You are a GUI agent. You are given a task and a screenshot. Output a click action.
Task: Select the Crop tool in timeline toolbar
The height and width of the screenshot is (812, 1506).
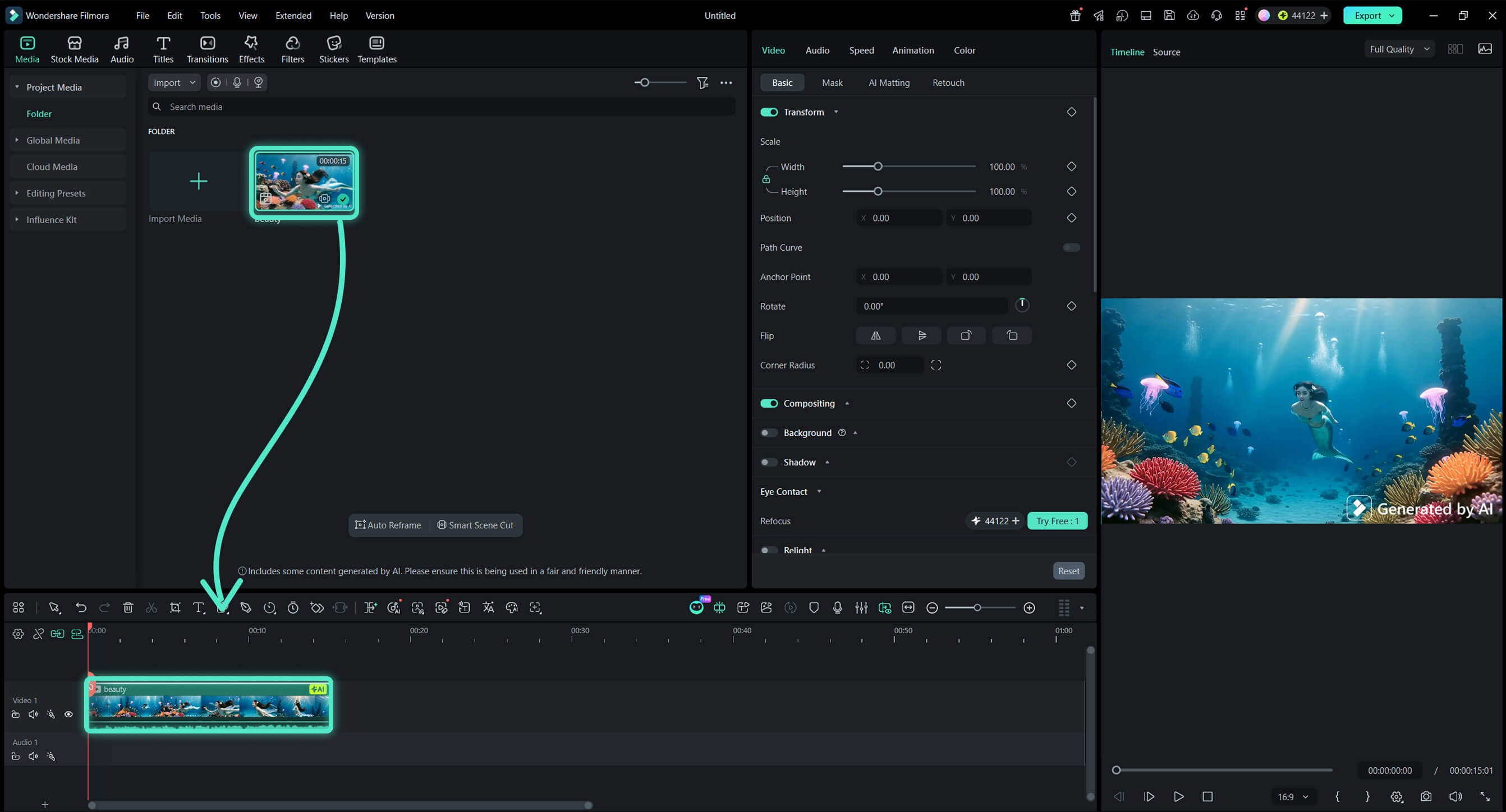pyautogui.click(x=175, y=607)
